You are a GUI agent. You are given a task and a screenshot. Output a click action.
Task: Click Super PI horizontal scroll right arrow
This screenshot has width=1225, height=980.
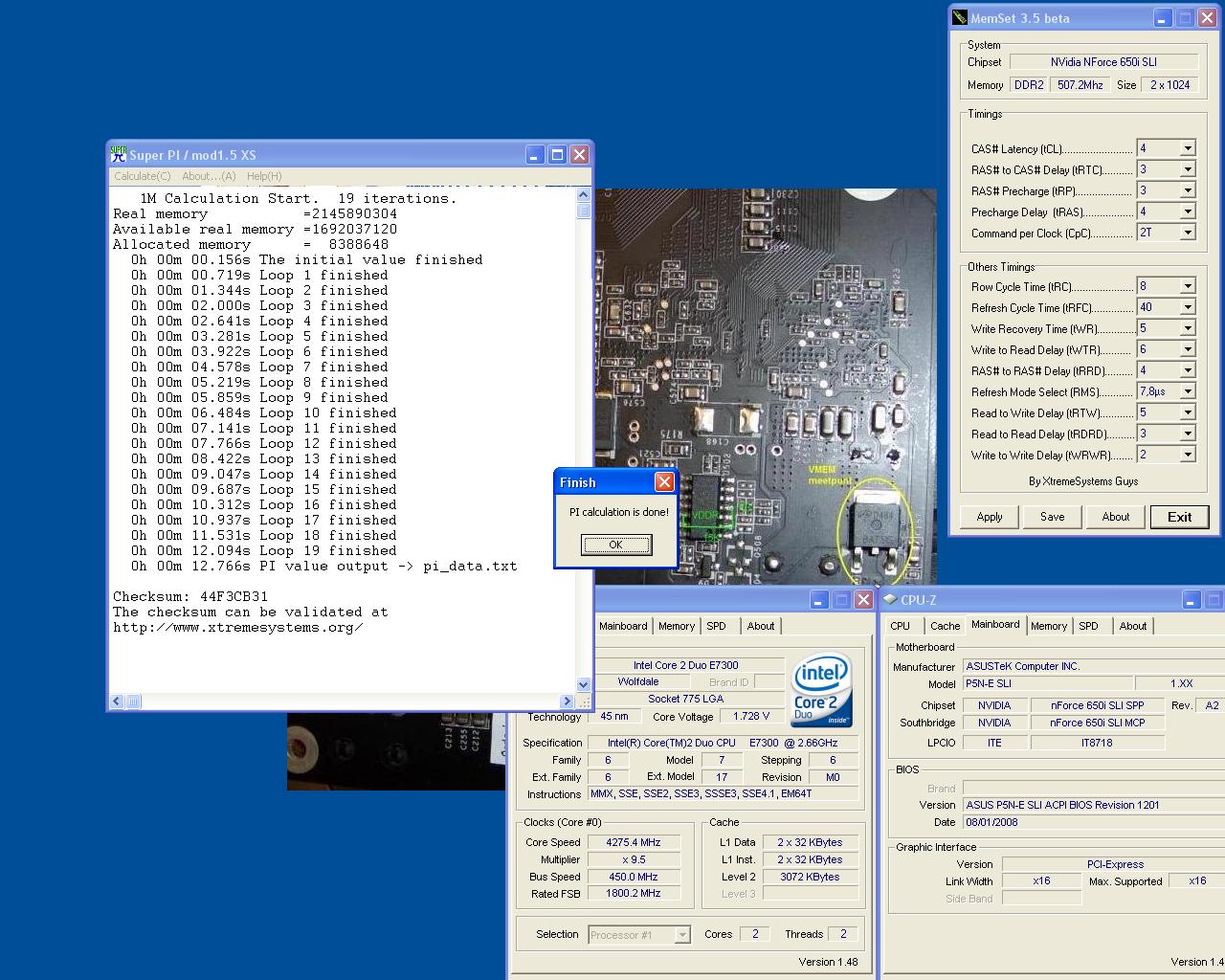[568, 702]
